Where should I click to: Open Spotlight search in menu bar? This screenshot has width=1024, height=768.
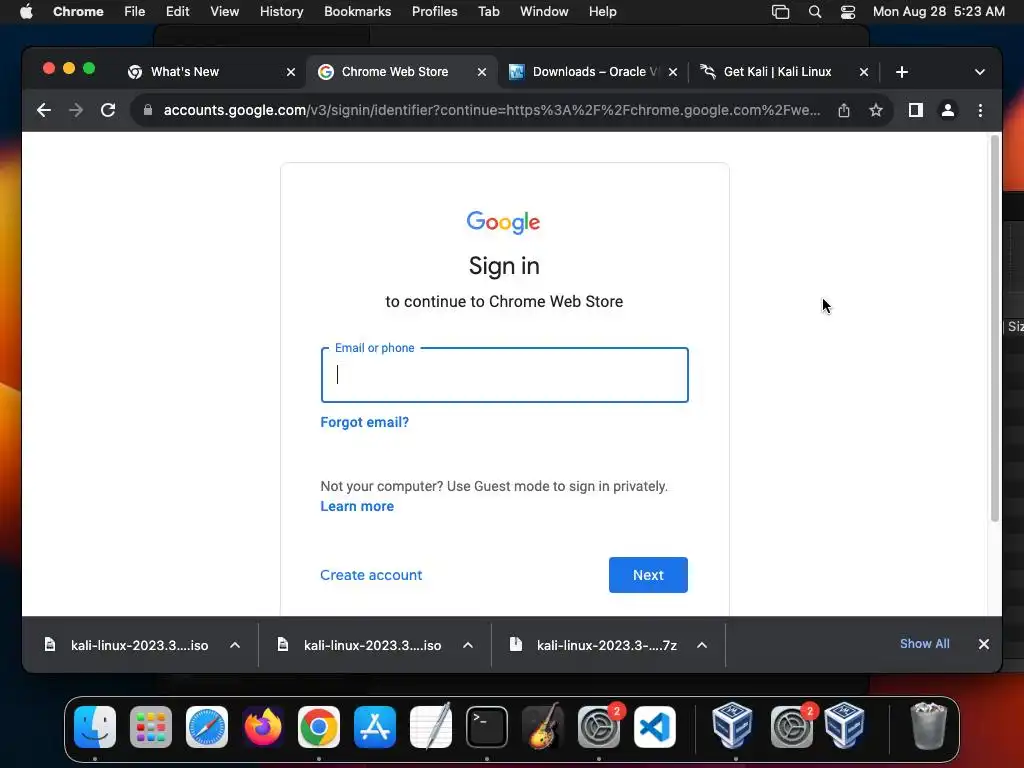pyautogui.click(x=814, y=12)
